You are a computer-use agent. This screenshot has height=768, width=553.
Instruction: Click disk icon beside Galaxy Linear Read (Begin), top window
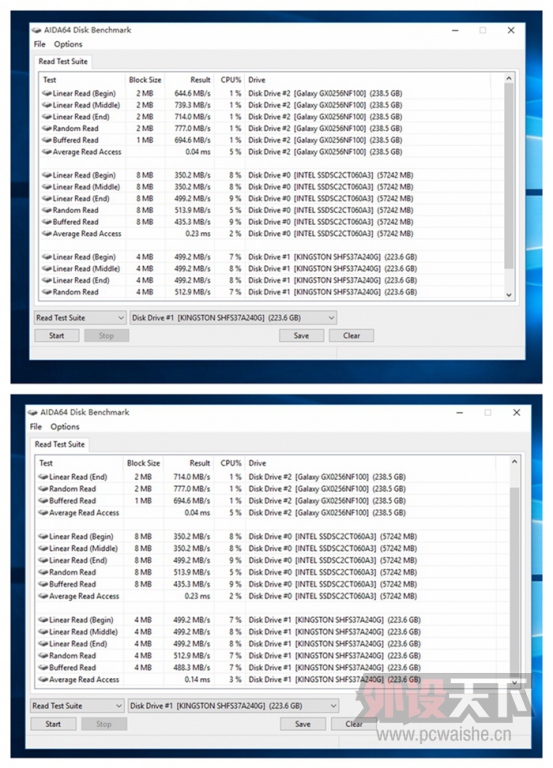pyautogui.click(x=47, y=93)
